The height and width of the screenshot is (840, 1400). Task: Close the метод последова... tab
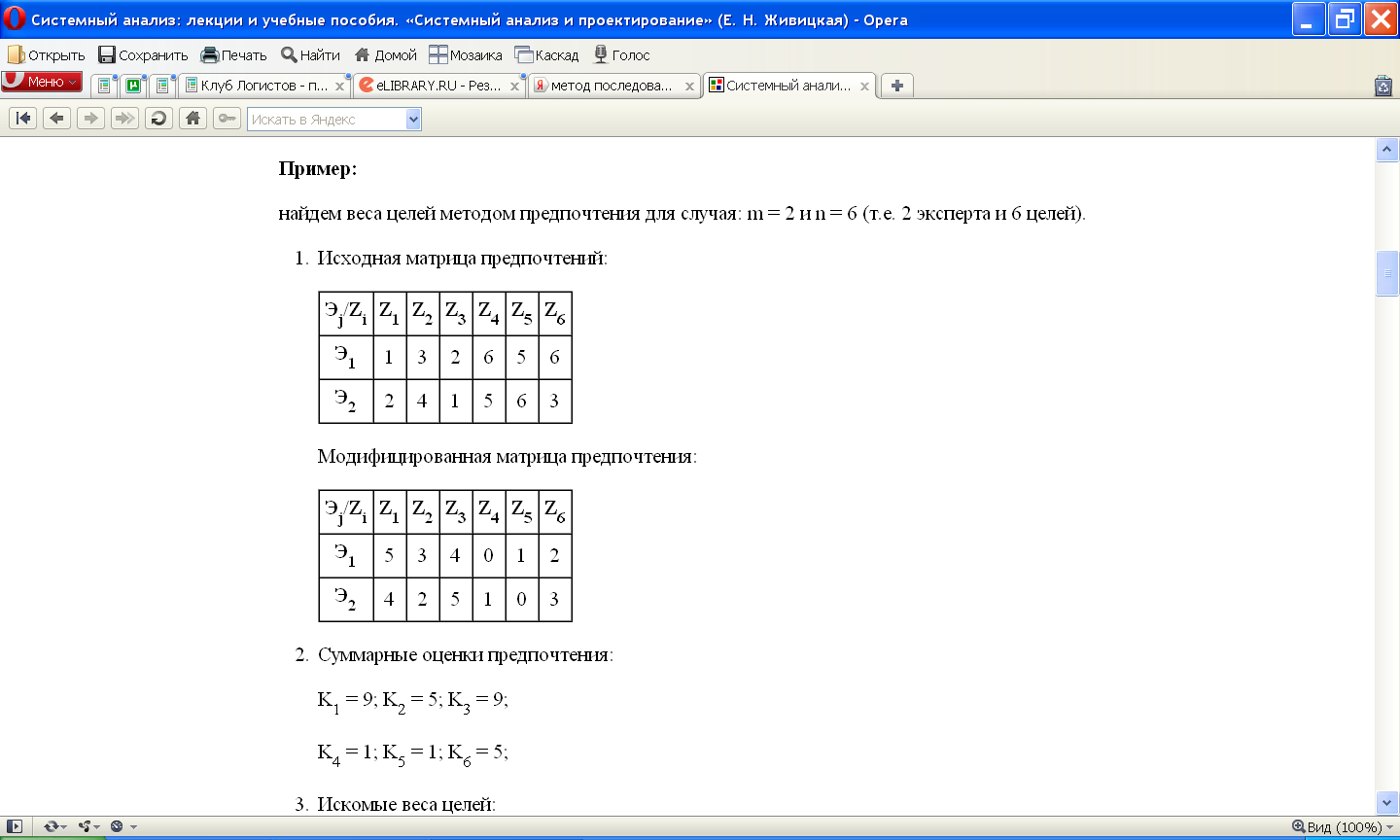tap(689, 87)
